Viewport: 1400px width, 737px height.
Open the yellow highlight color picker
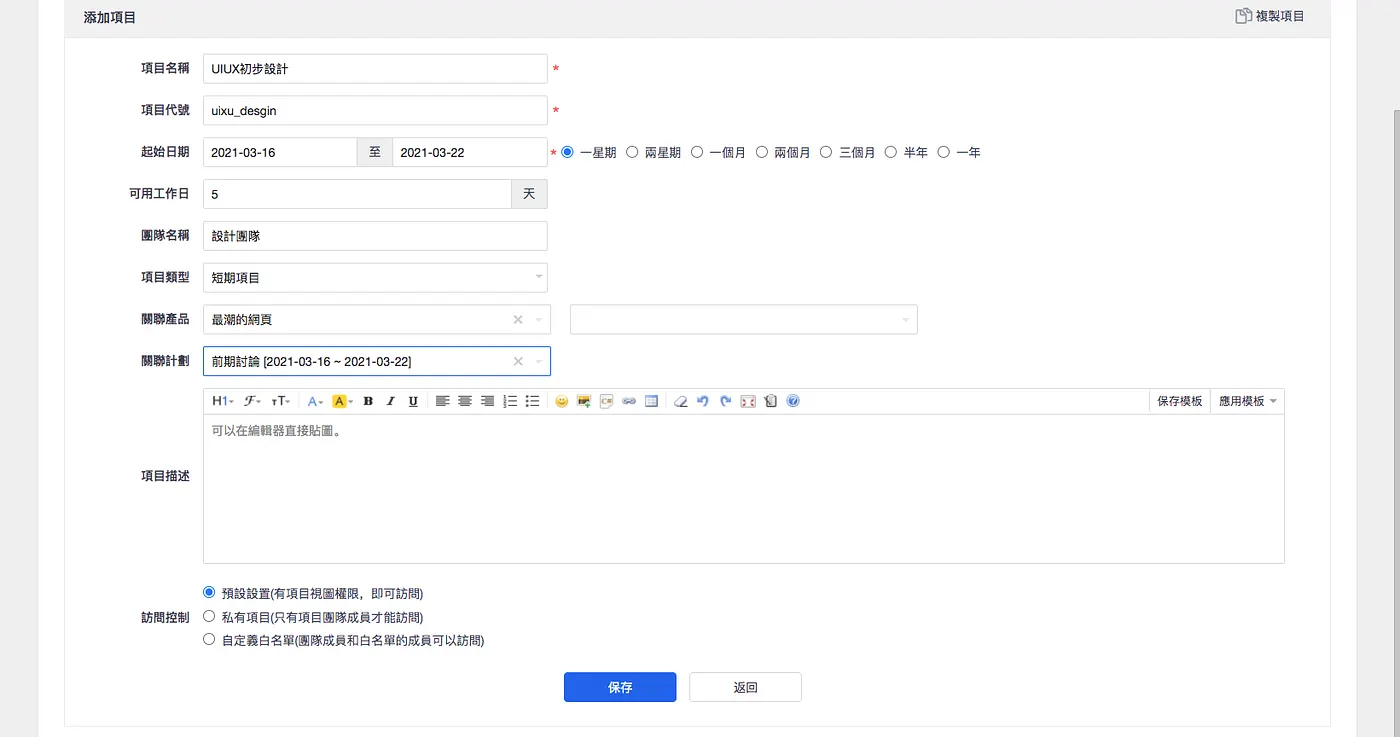point(342,401)
